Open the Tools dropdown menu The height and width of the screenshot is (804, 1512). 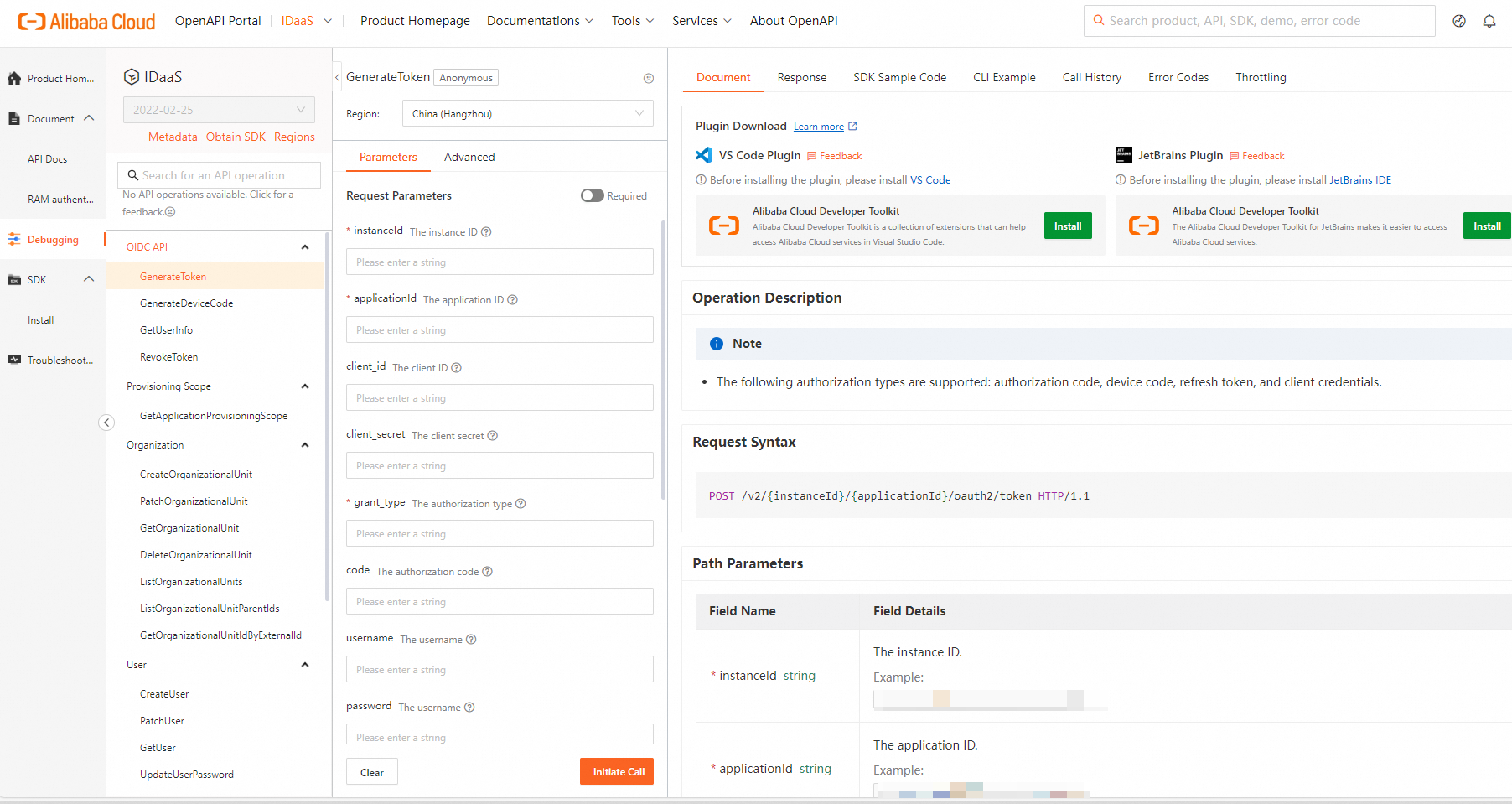tap(633, 21)
